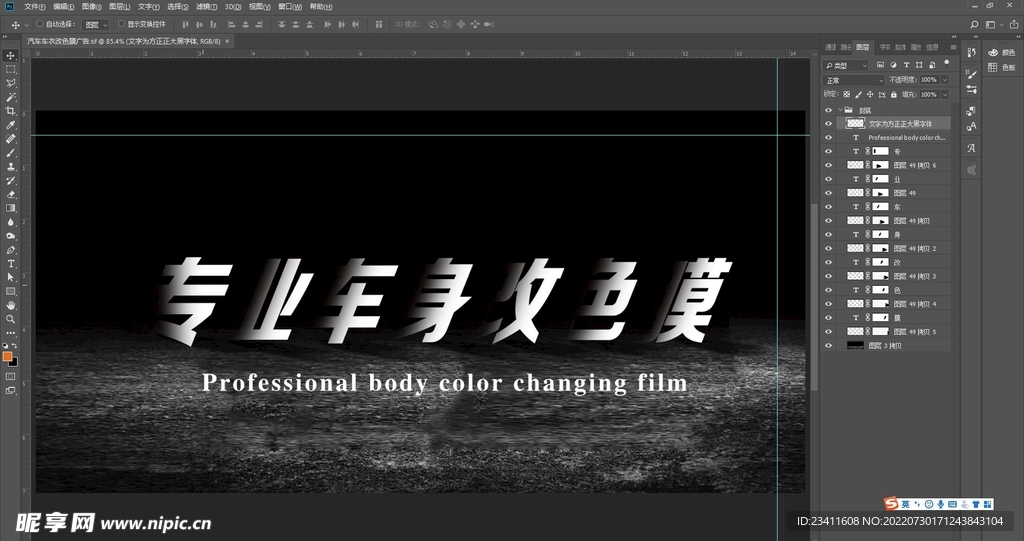The height and width of the screenshot is (541, 1024).
Task: Click the orange foreground color swatch
Action: [x=8, y=356]
